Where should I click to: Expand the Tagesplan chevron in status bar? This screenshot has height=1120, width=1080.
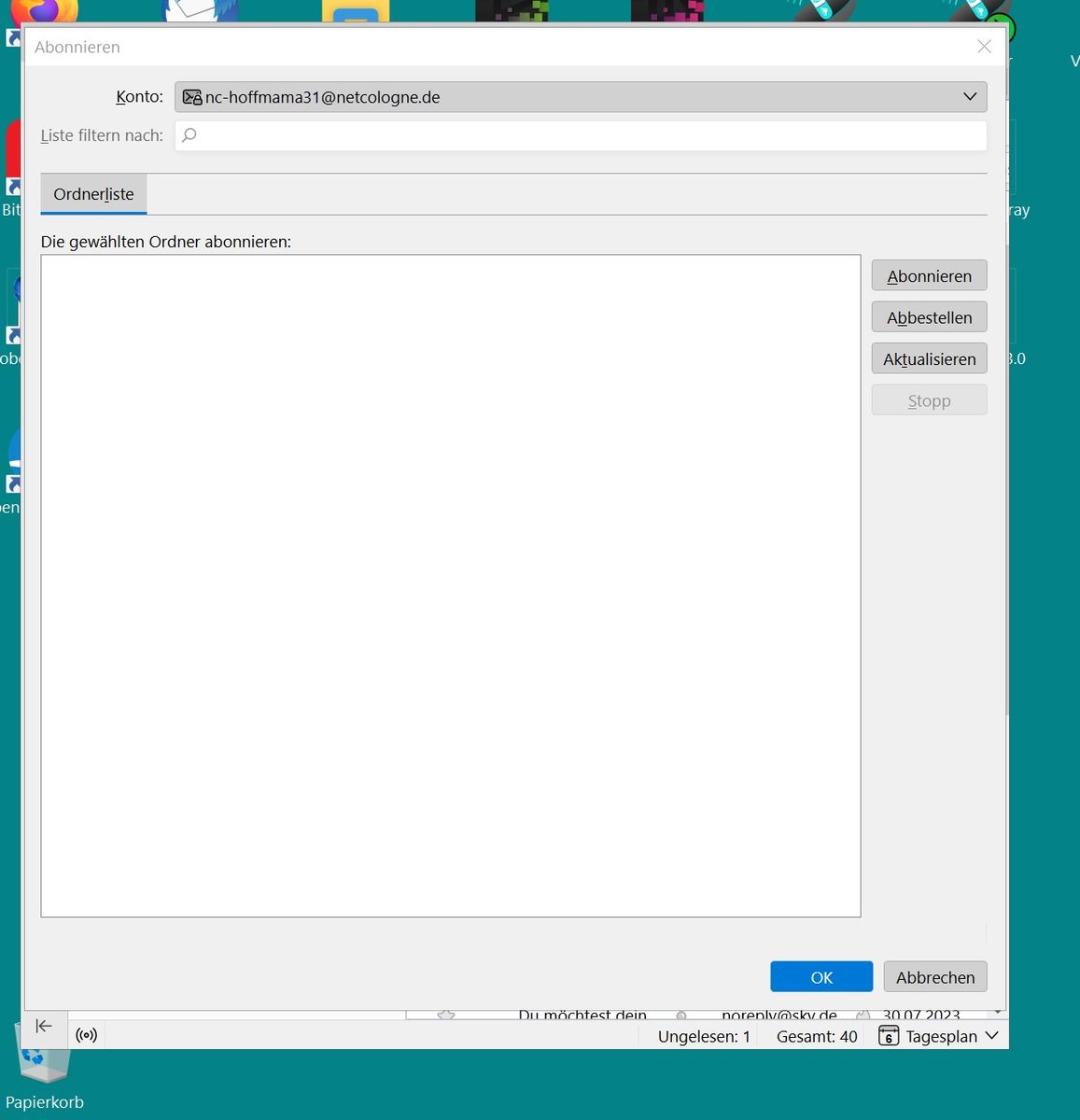click(991, 1036)
